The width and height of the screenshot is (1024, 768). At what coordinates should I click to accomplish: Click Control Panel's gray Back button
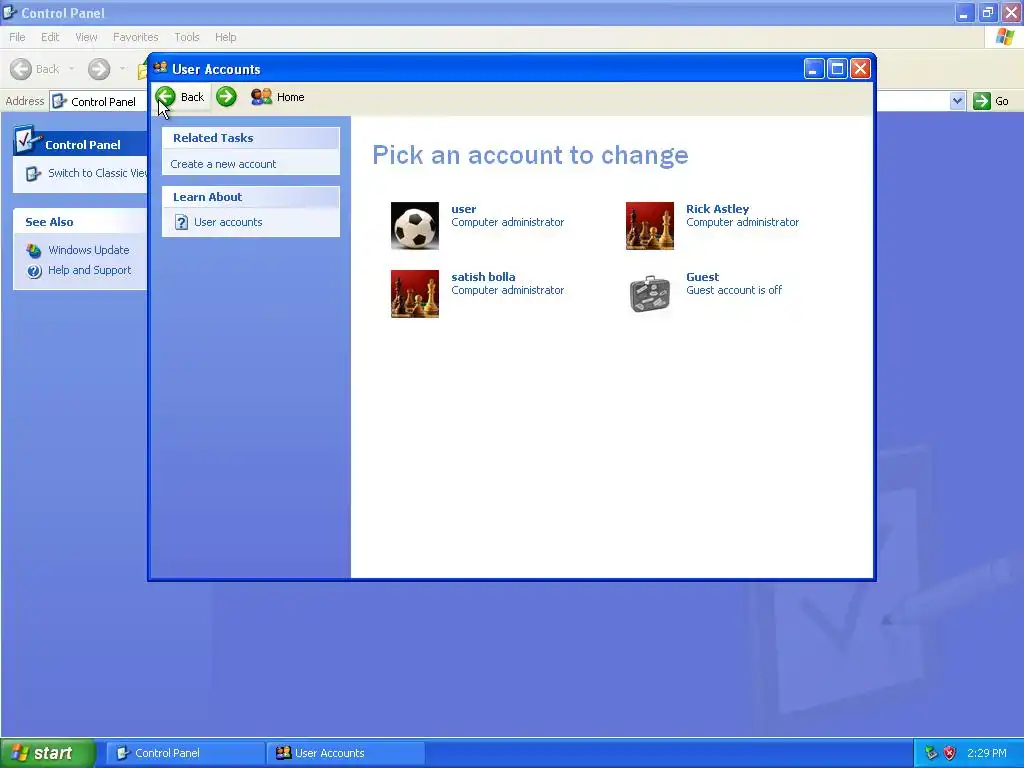coord(35,69)
